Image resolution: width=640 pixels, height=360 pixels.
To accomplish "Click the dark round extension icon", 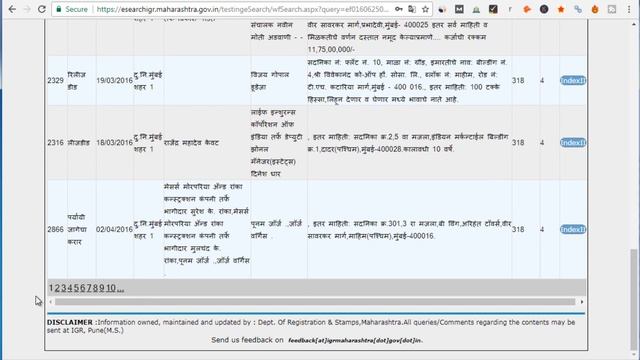I will [544, 9].
